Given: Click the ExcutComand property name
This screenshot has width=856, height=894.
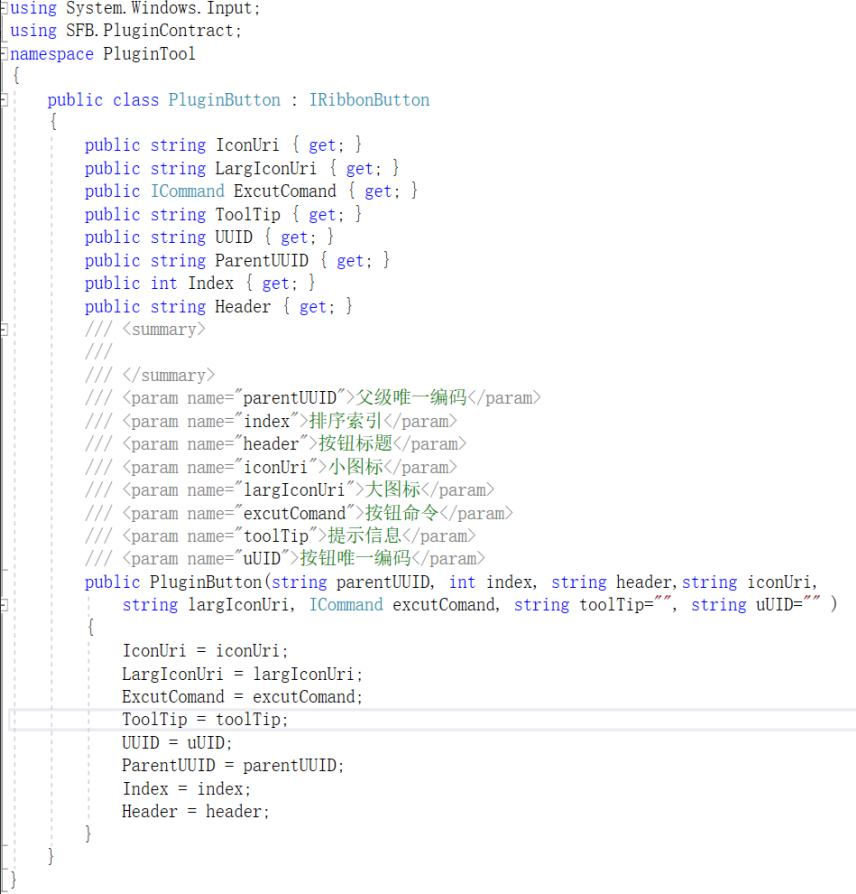Looking at the screenshot, I should click(x=285, y=192).
